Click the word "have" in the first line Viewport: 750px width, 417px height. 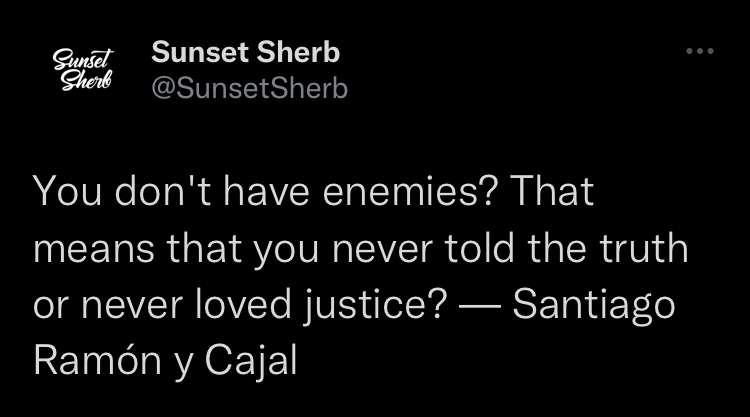point(266,192)
